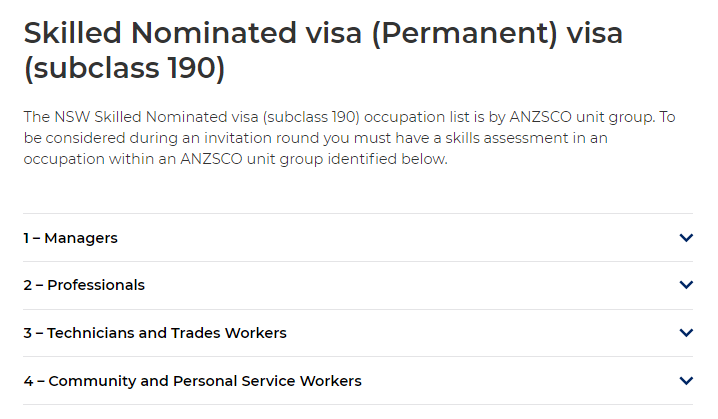Viewport: 718px width, 419px height.
Task: Click "The NSW Skilled Nominated visa" in the intro
Action: 141,117
